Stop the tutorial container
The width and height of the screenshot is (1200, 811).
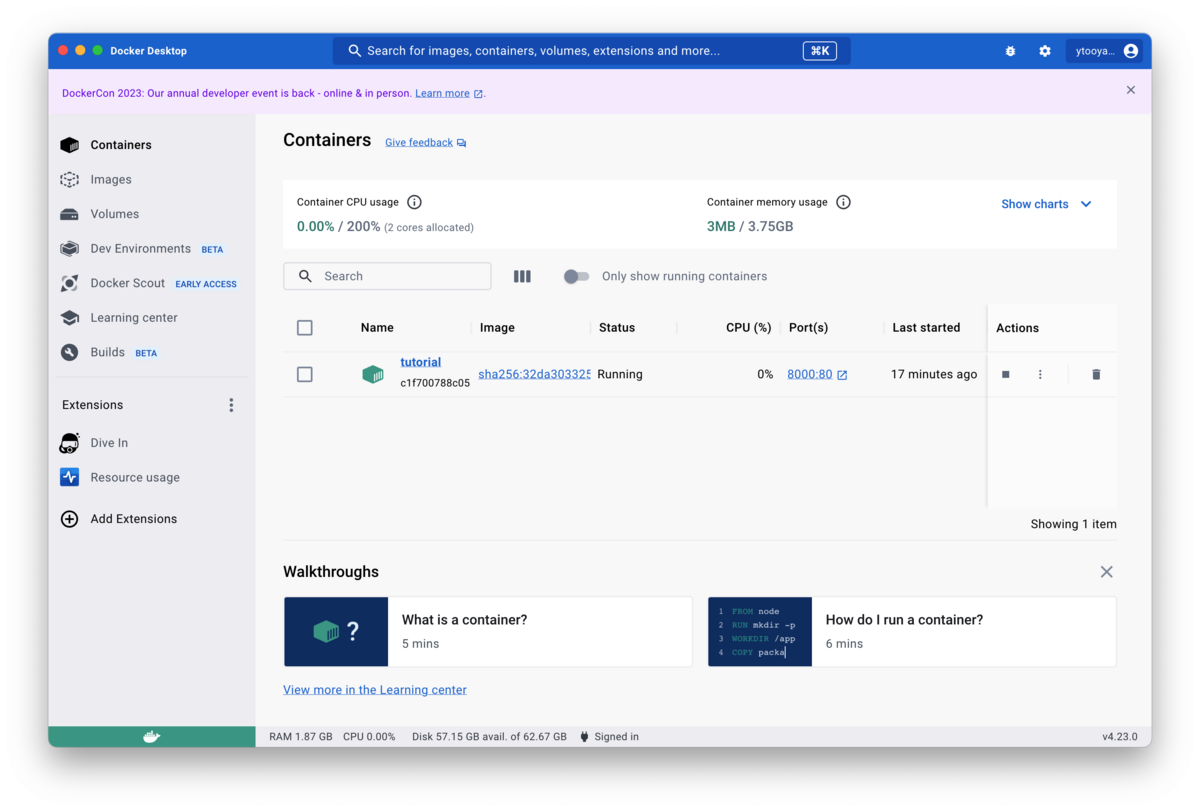pos(1006,374)
